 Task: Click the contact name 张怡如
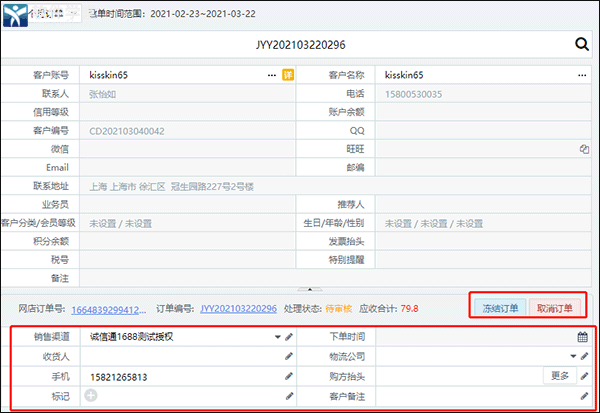pyautogui.click(x=102, y=94)
